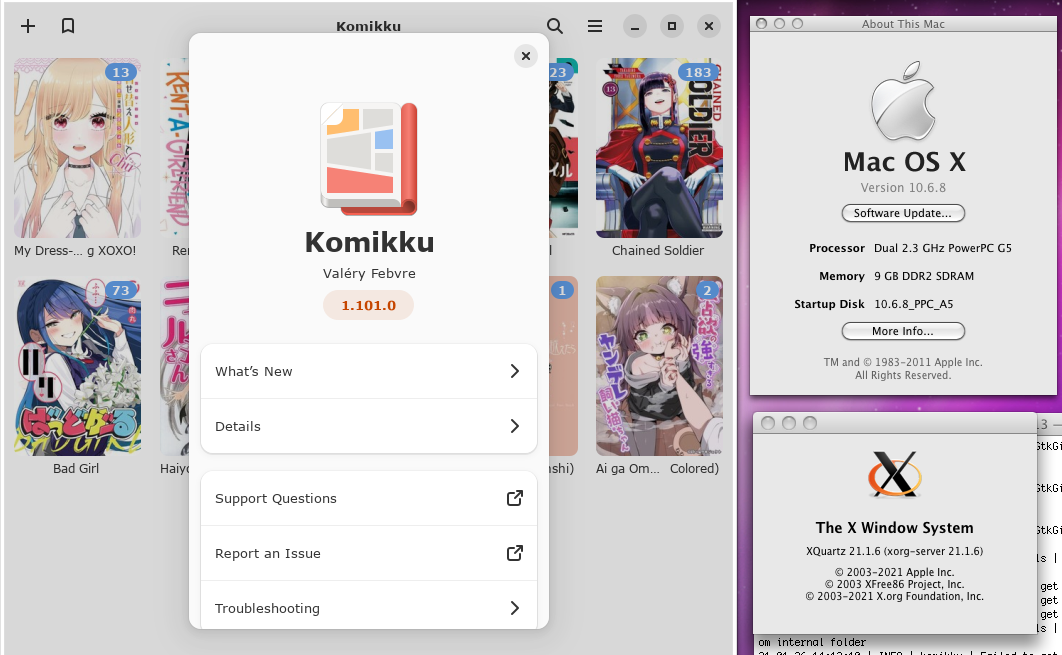Open the bookmarks icon in Komikku header
The width and height of the screenshot is (1062, 655).
[x=68, y=26]
